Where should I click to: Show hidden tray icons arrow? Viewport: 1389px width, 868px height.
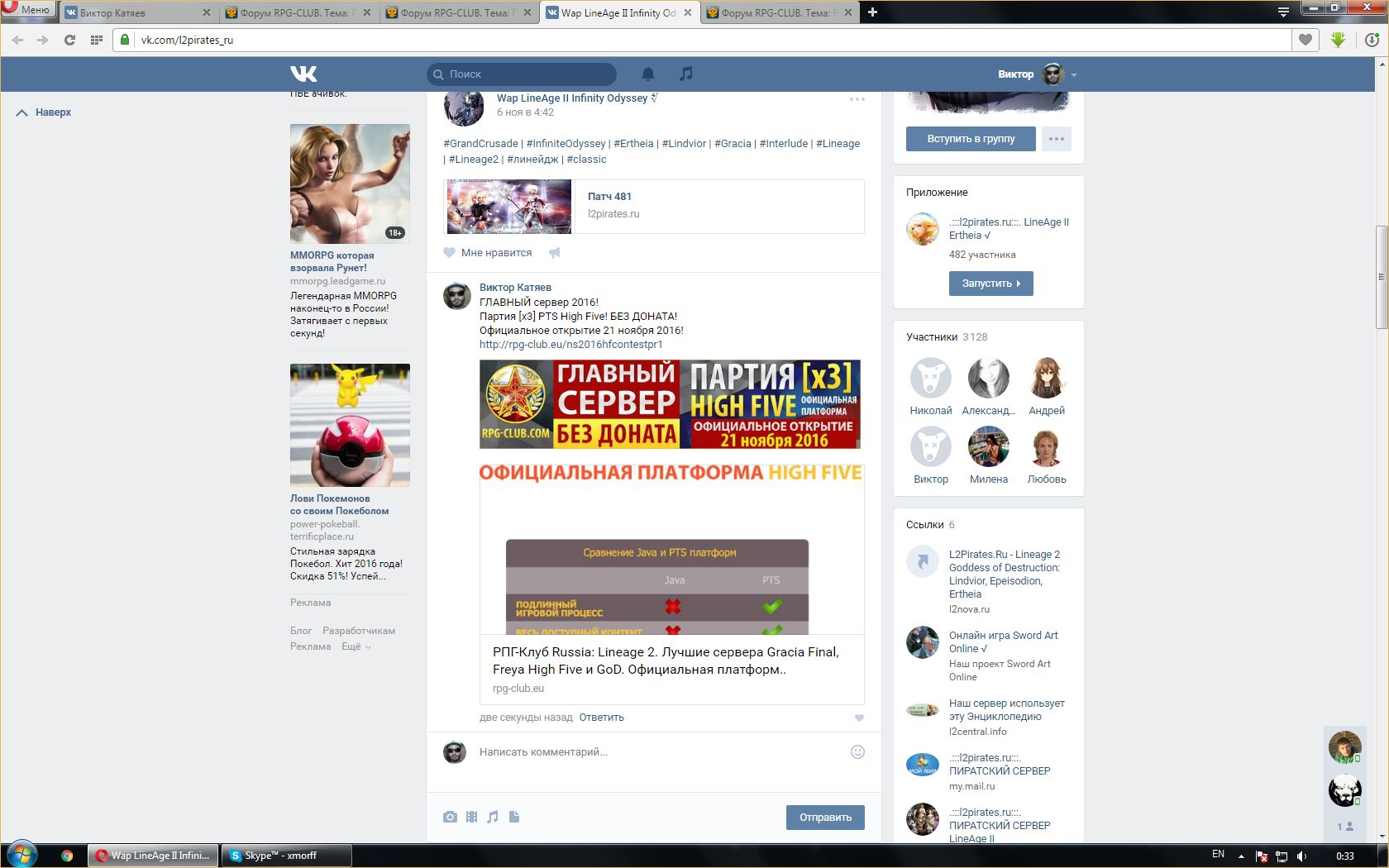1241,855
